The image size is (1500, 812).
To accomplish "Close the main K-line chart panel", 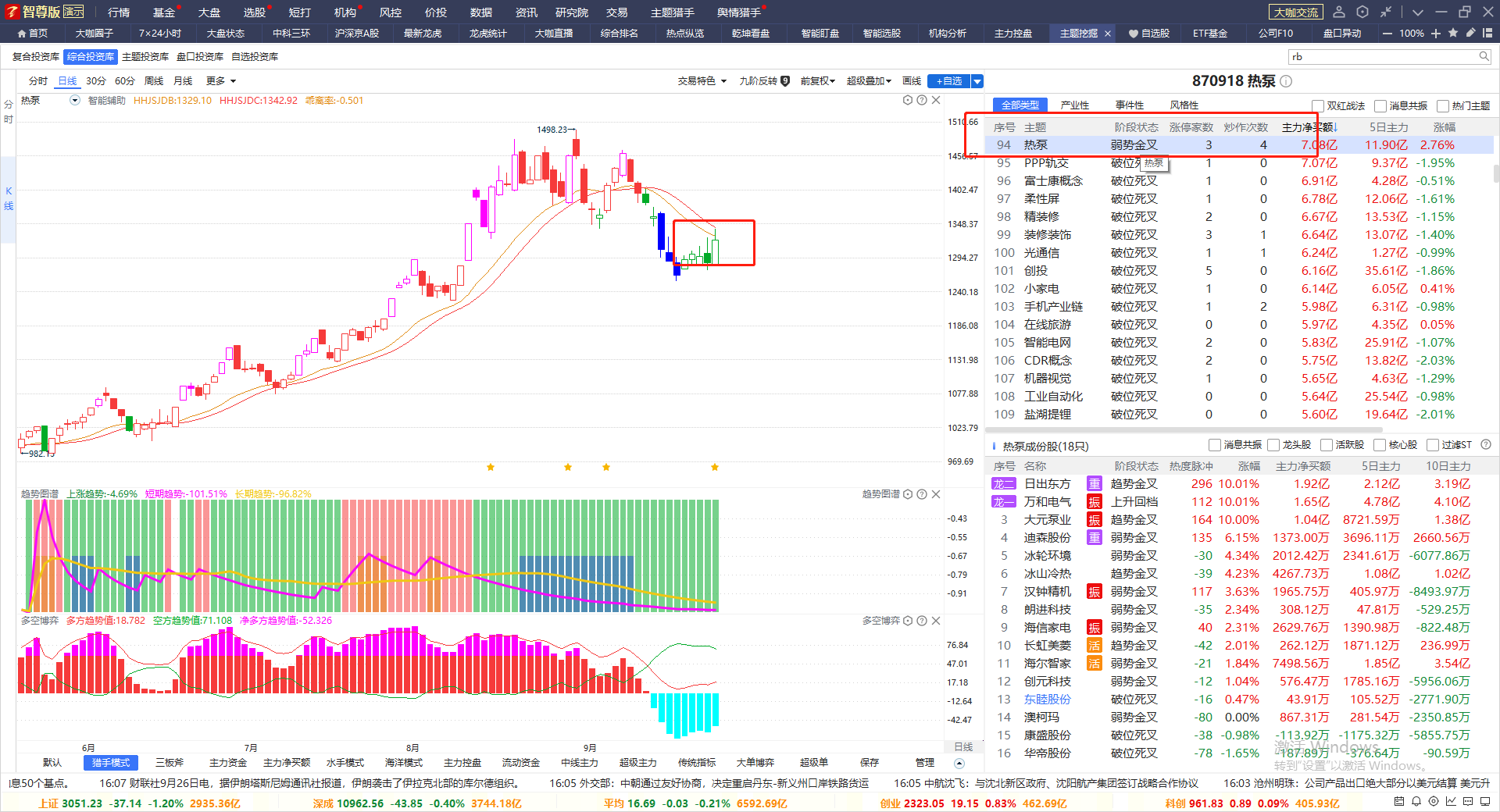I will [936, 100].
